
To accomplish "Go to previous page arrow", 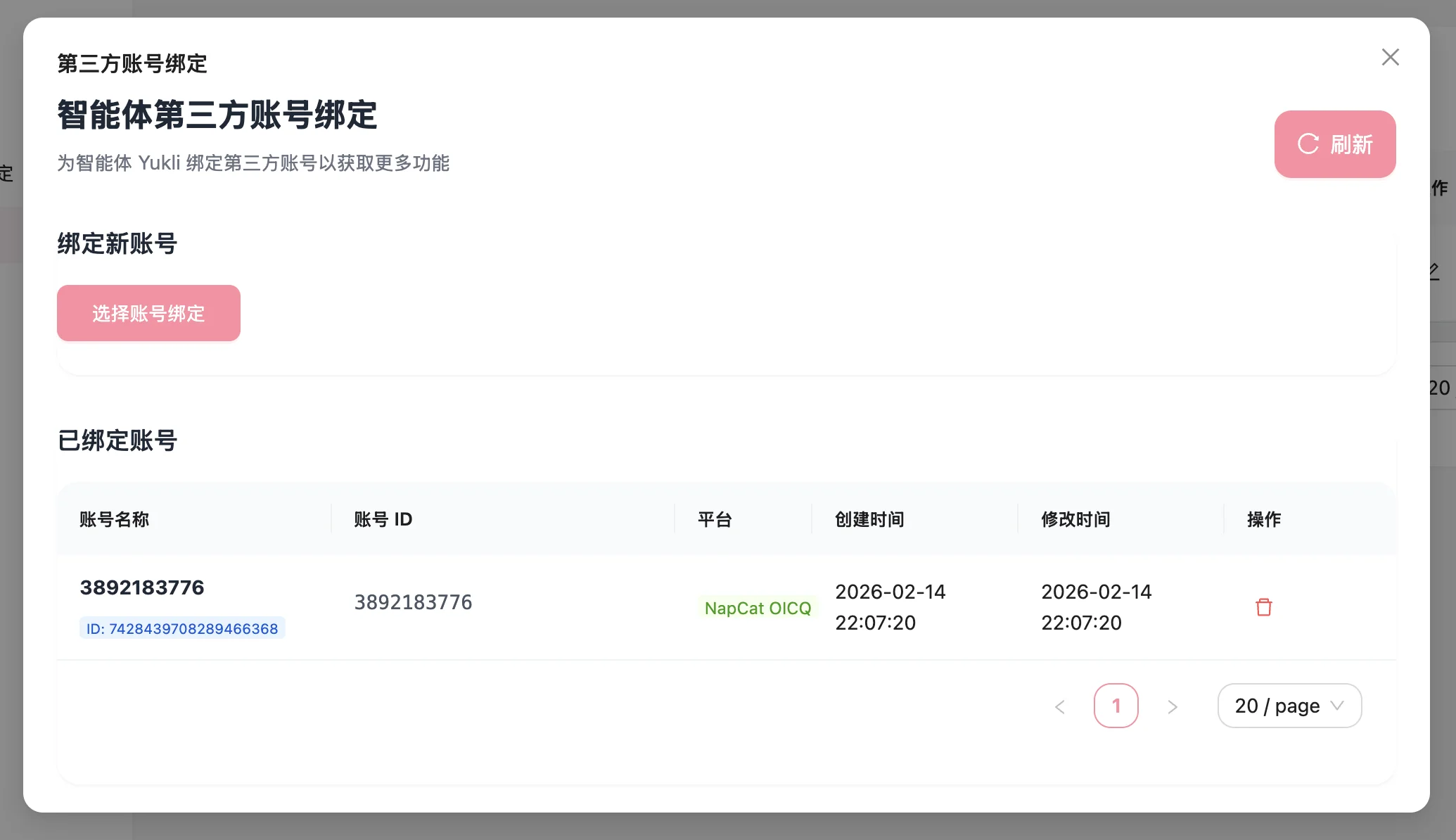I will [1060, 706].
